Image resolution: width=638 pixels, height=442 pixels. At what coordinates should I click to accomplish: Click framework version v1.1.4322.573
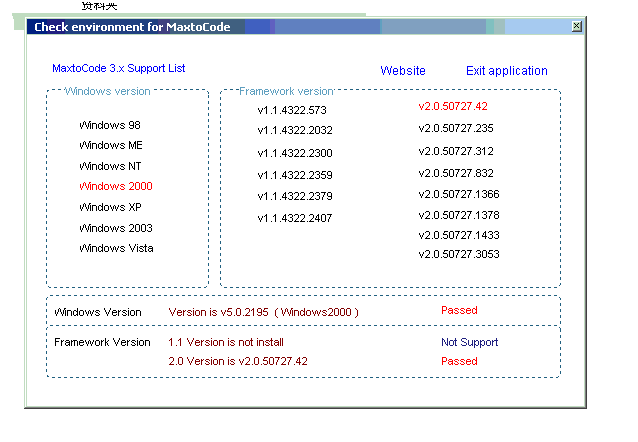coord(292,110)
